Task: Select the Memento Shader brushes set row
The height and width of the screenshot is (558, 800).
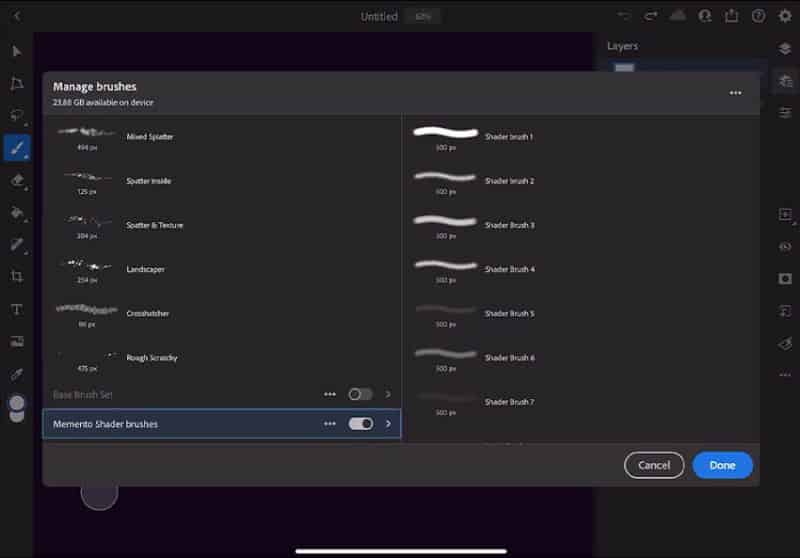Action: point(222,424)
